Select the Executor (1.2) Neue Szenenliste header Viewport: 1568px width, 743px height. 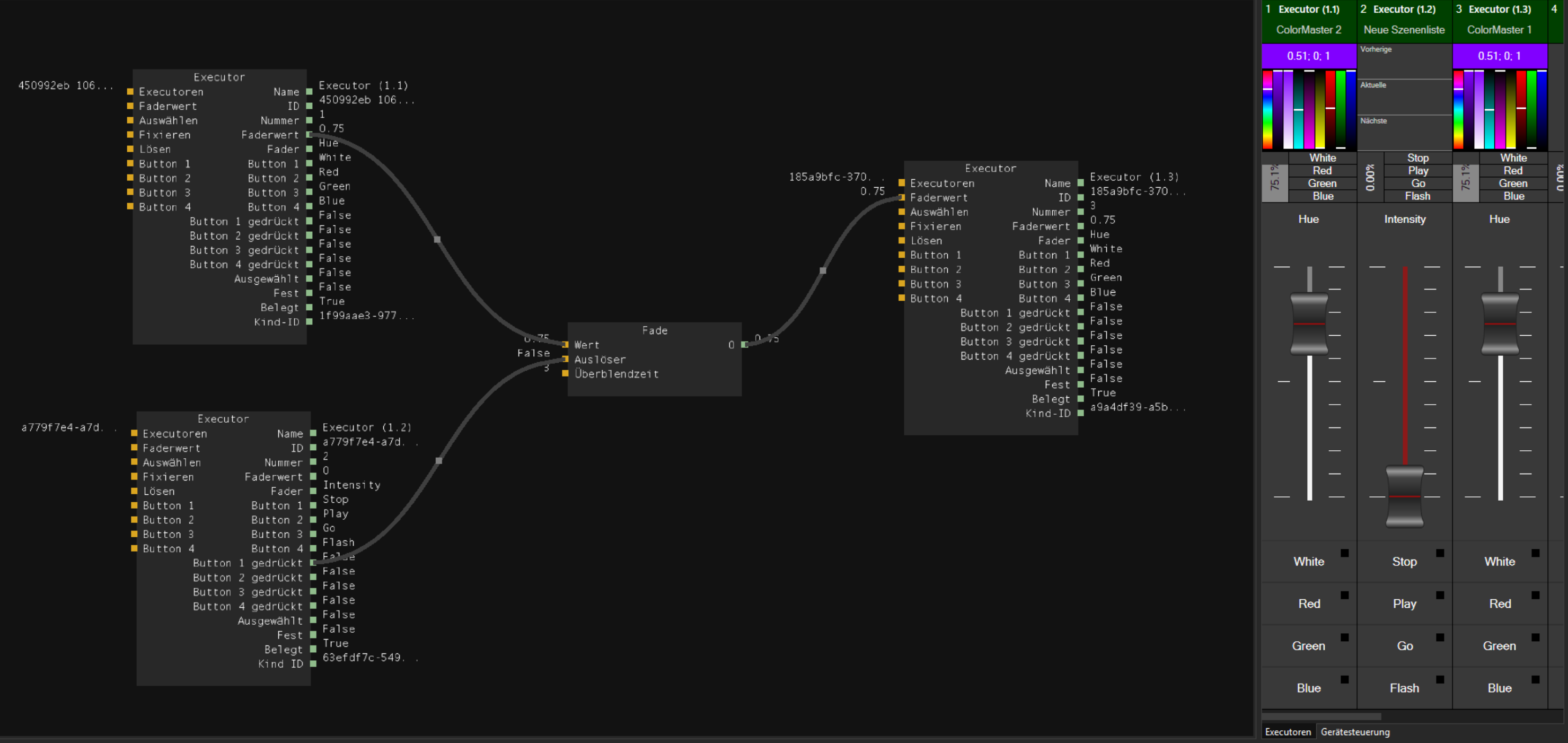(1404, 21)
